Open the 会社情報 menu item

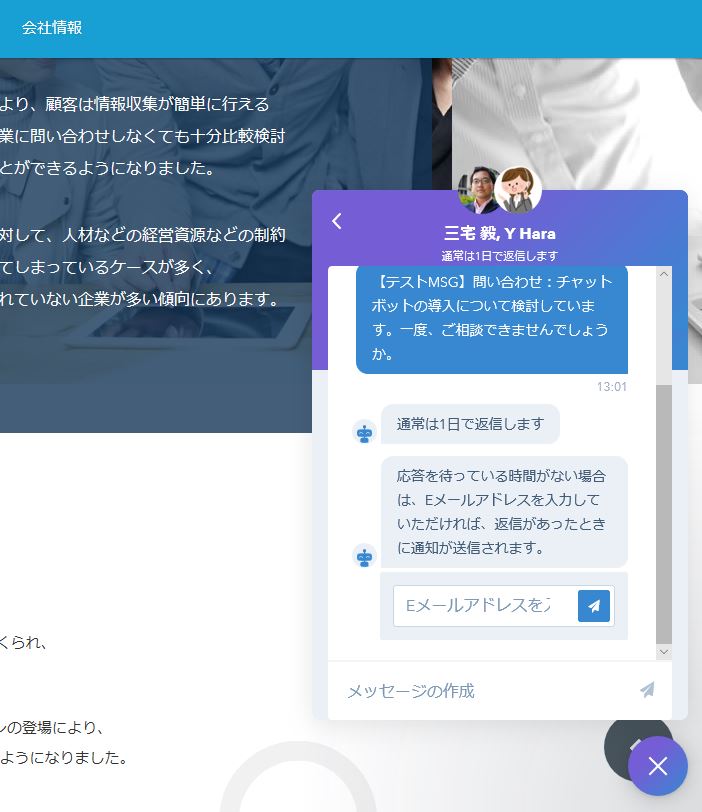52,28
